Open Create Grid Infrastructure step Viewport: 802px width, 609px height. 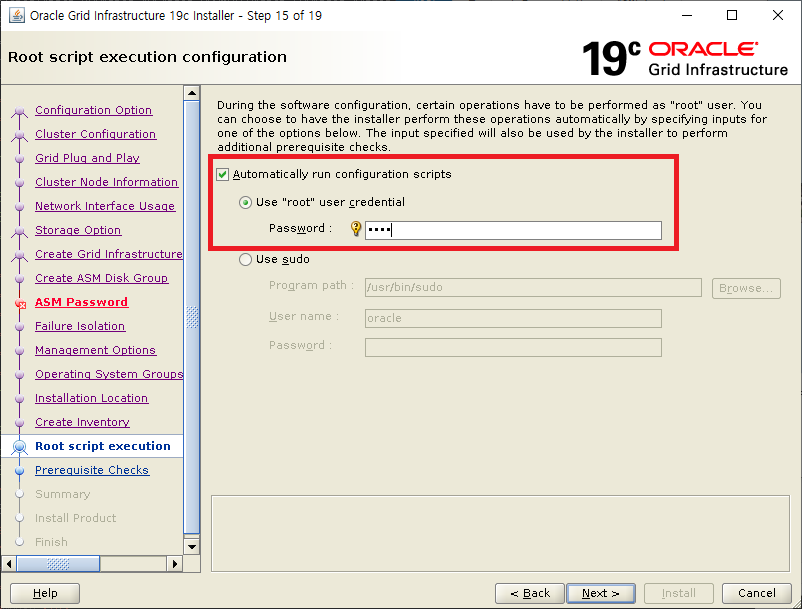click(x=108, y=254)
